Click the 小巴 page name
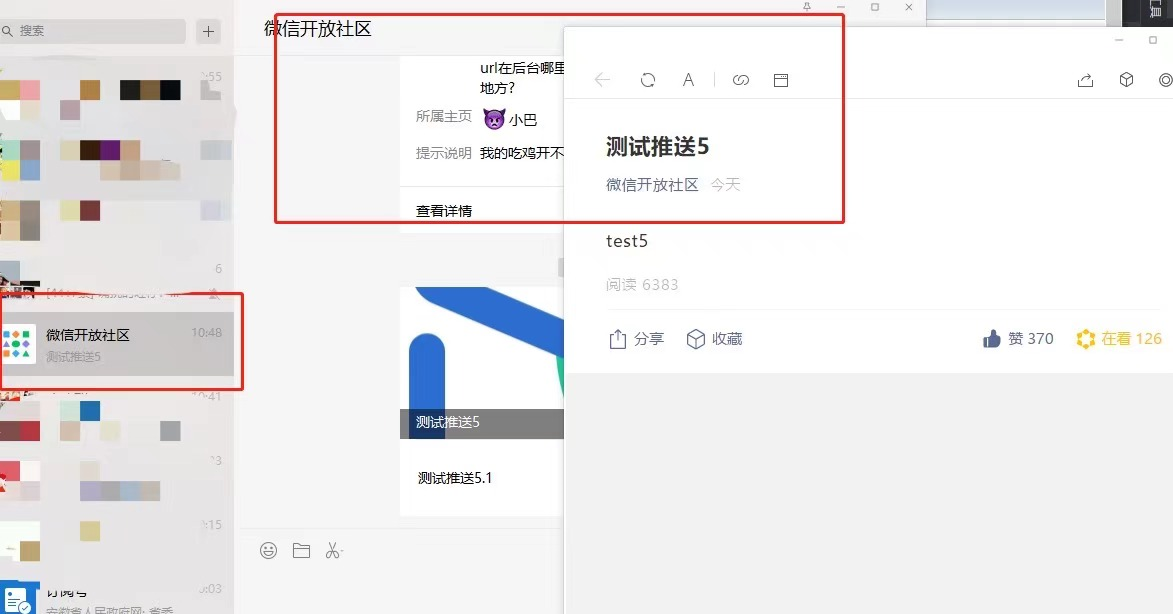Screen dimensions: 1173x614 523,120
